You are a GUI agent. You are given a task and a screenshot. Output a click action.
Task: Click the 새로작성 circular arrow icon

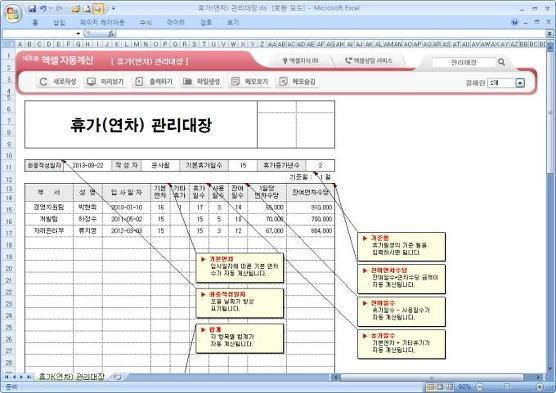click(43, 82)
